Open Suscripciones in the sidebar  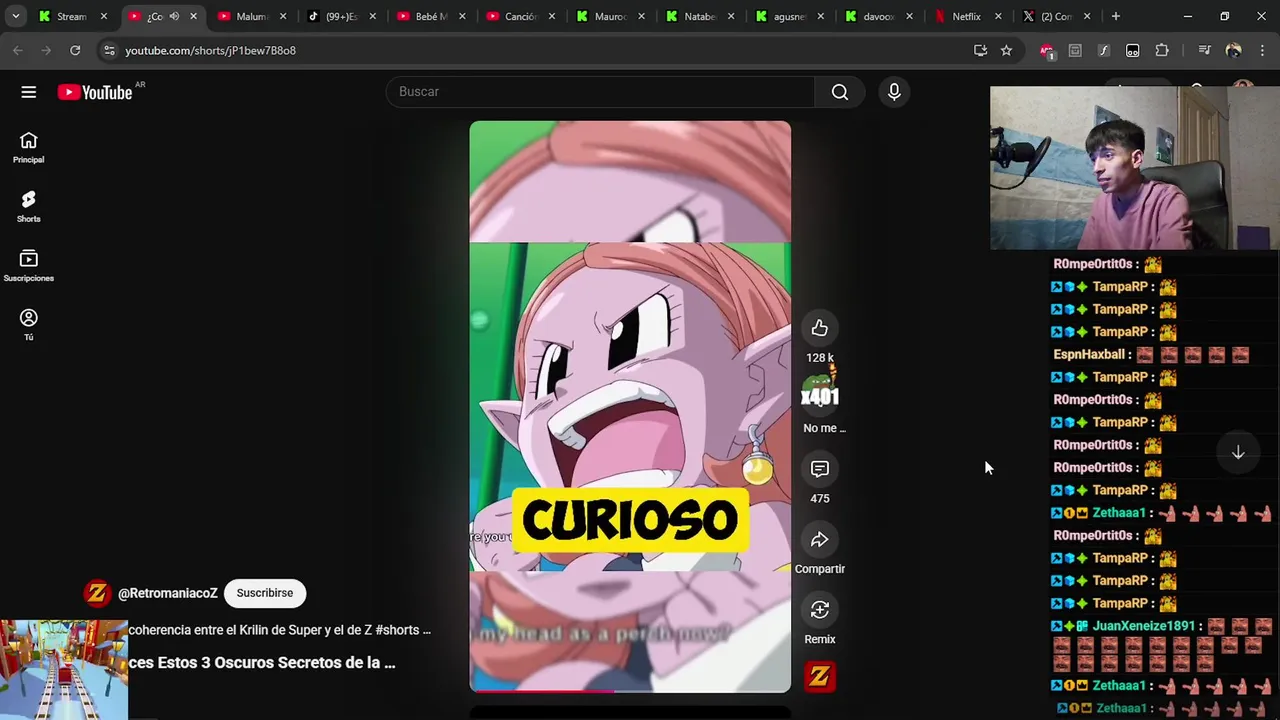(x=28, y=265)
